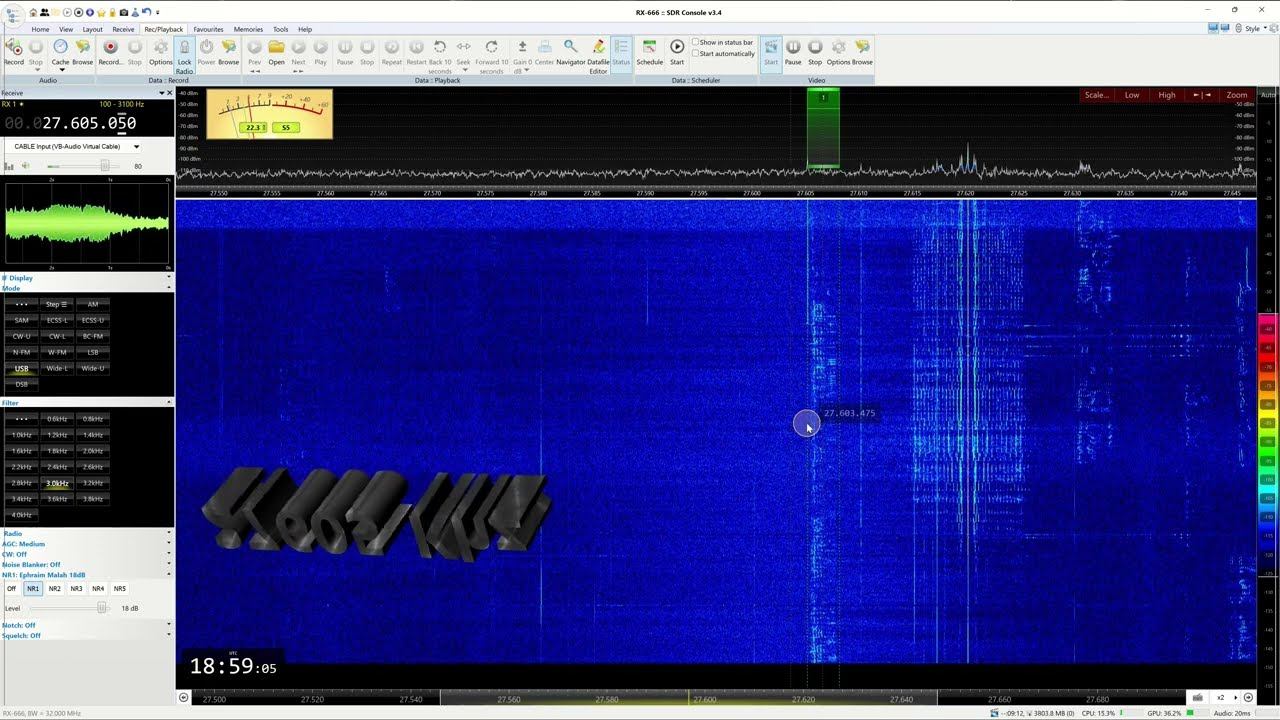Turn noise reduction Off

point(12,589)
